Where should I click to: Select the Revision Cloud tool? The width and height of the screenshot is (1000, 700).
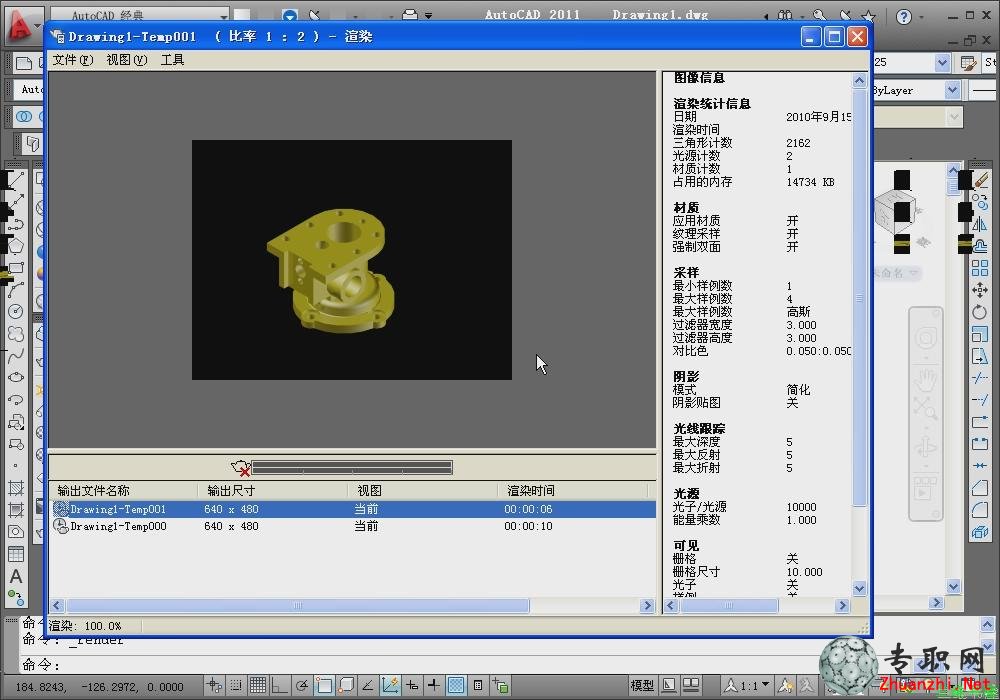pyautogui.click(x=15, y=333)
